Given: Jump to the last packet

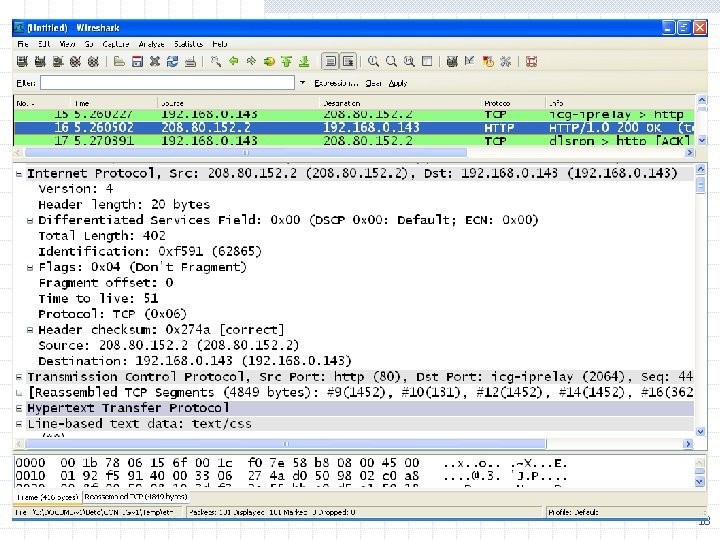Looking at the screenshot, I should pos(304,61).
